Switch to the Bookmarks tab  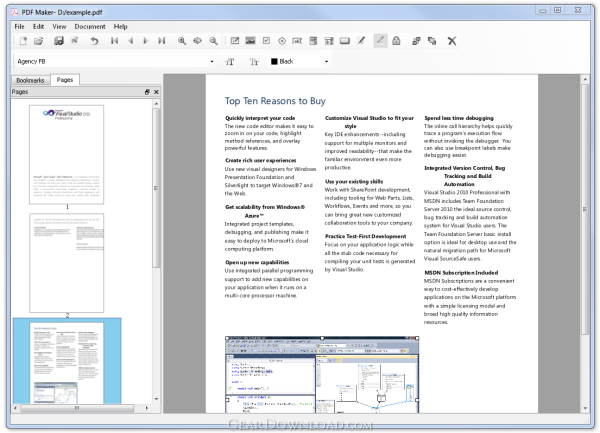coord(31,79)
